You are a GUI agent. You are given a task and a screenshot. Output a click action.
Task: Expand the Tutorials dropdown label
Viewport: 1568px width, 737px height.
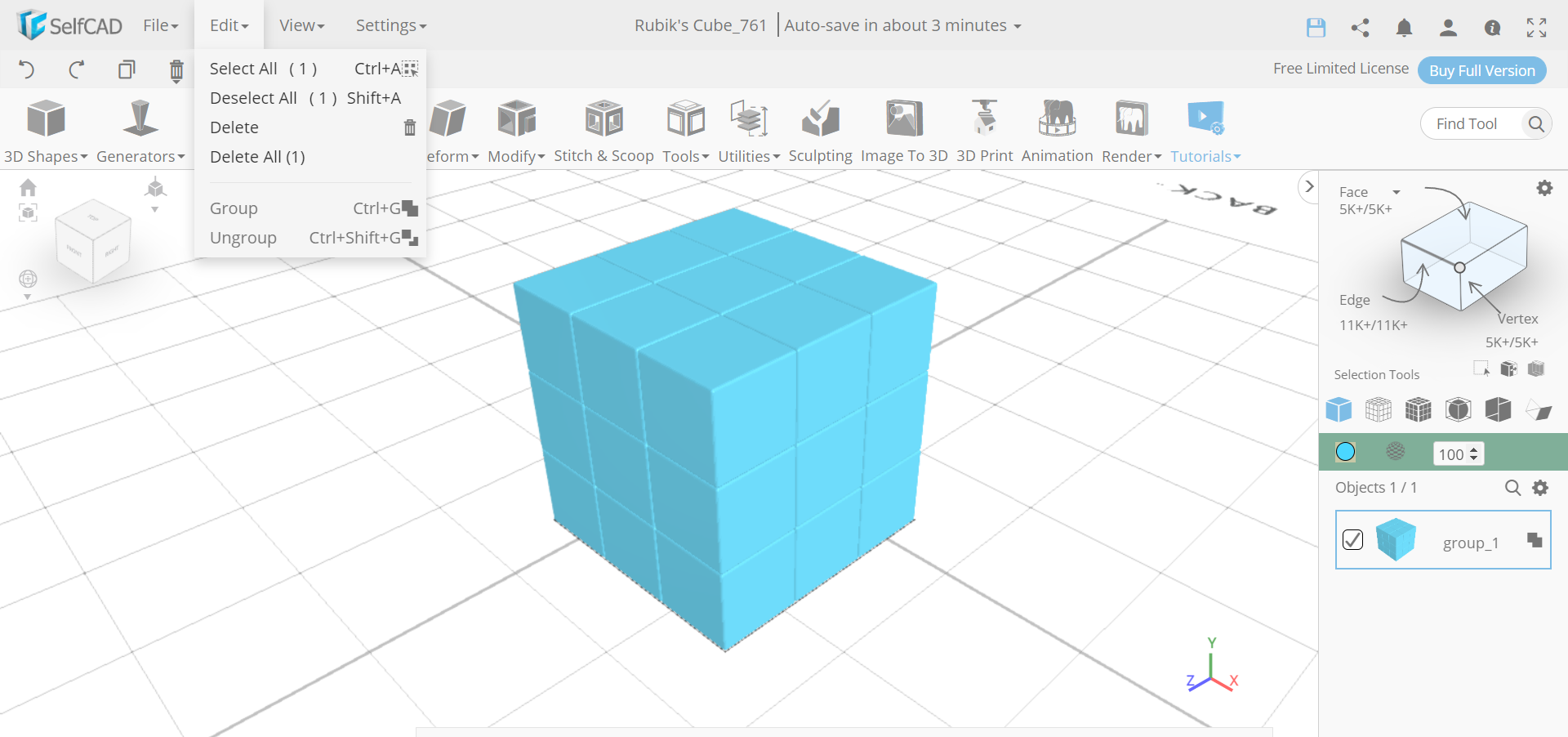tap(1205, 156)
